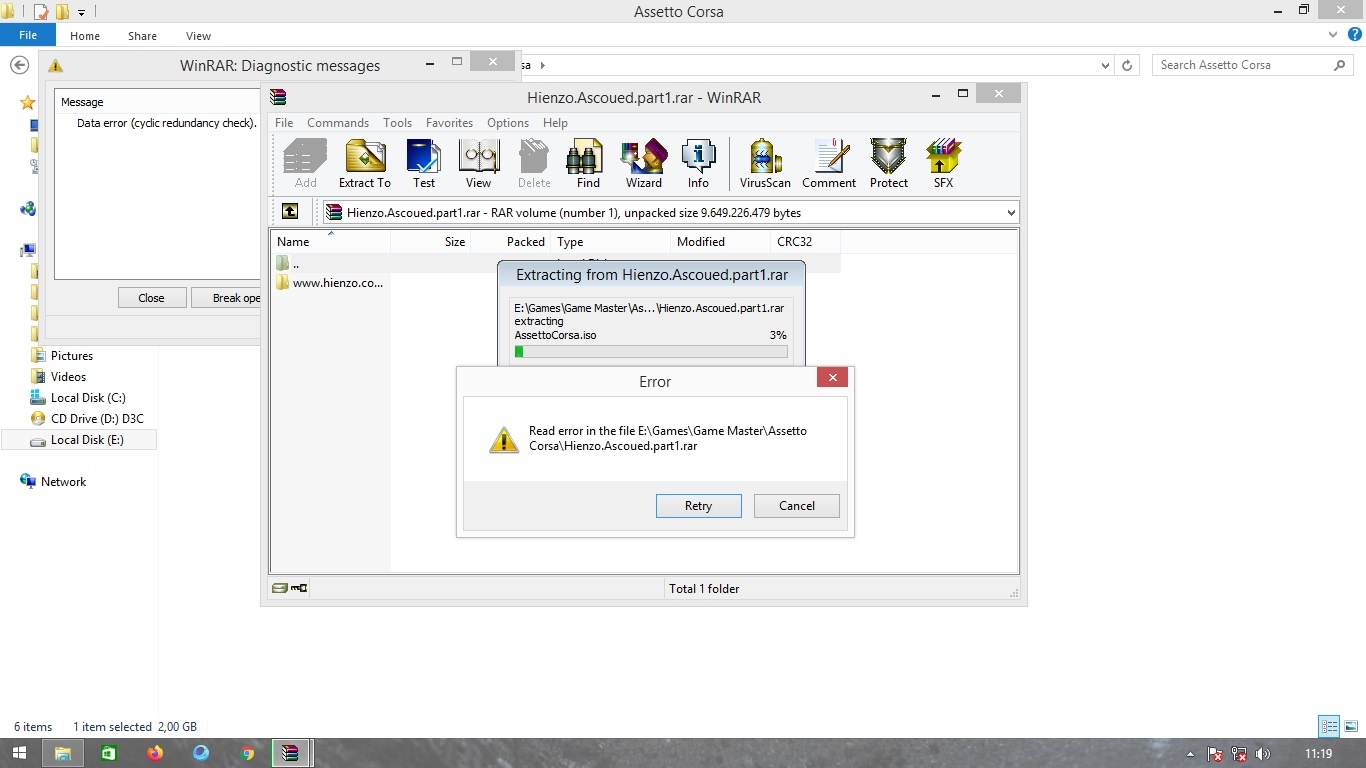The width and height of the screenshot is (1366, 768).
Task: Click the Explorer back arrow button
Action: (19, 65)
